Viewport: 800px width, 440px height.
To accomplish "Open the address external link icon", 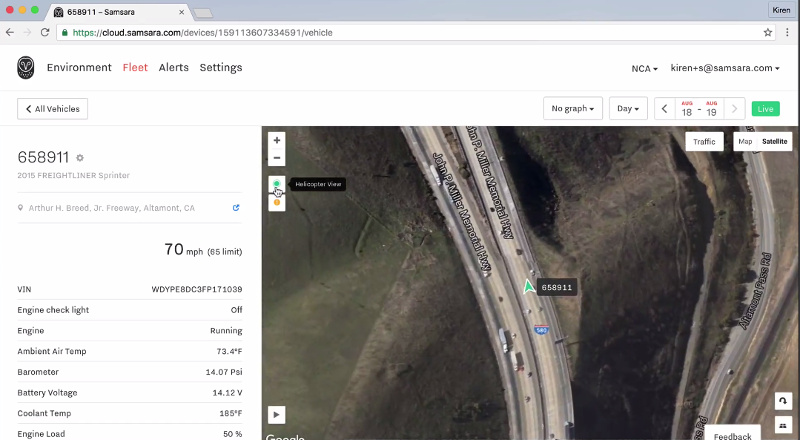I will click(236, 208).
